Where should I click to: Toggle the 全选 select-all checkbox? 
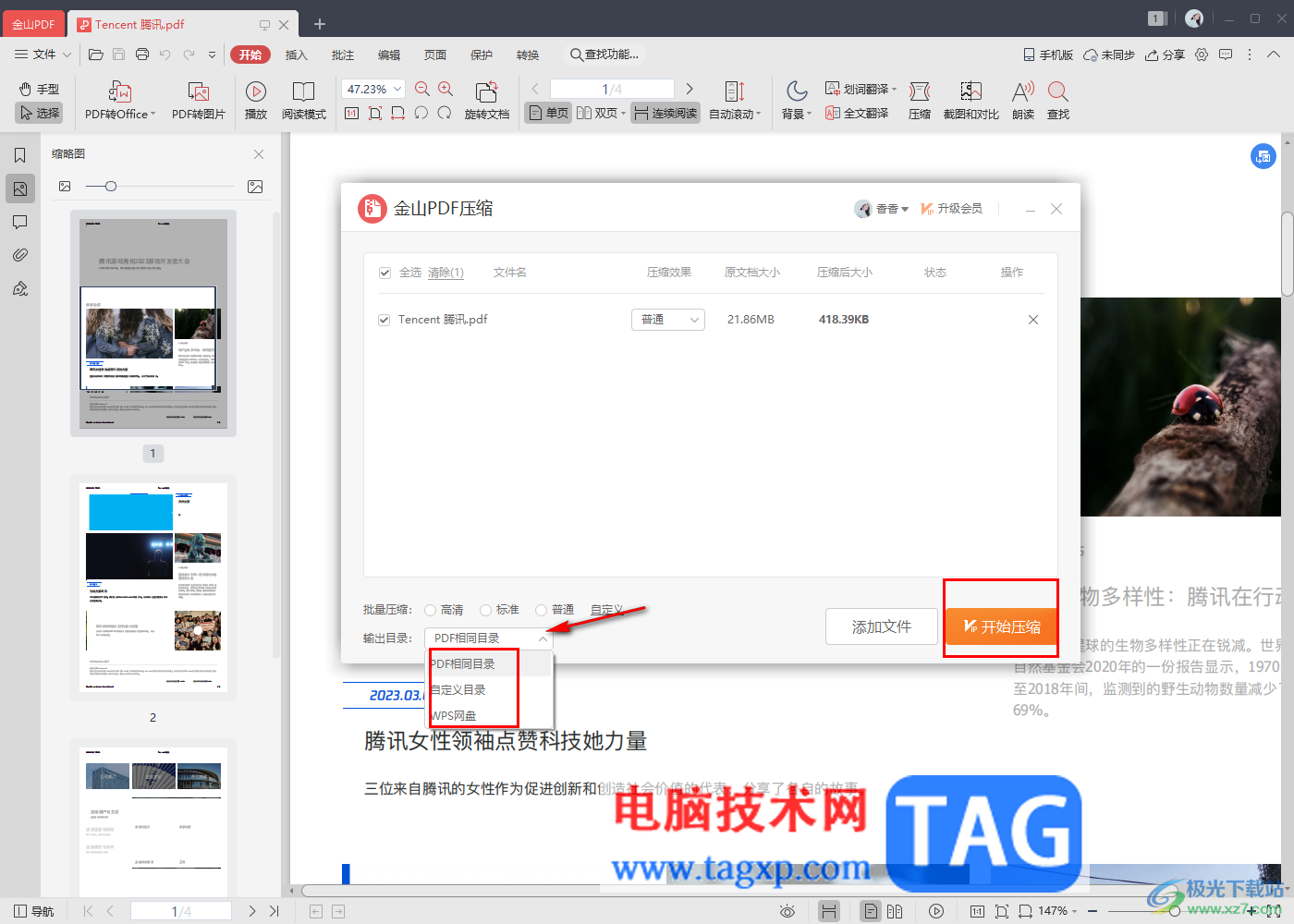tap(385, 273)
